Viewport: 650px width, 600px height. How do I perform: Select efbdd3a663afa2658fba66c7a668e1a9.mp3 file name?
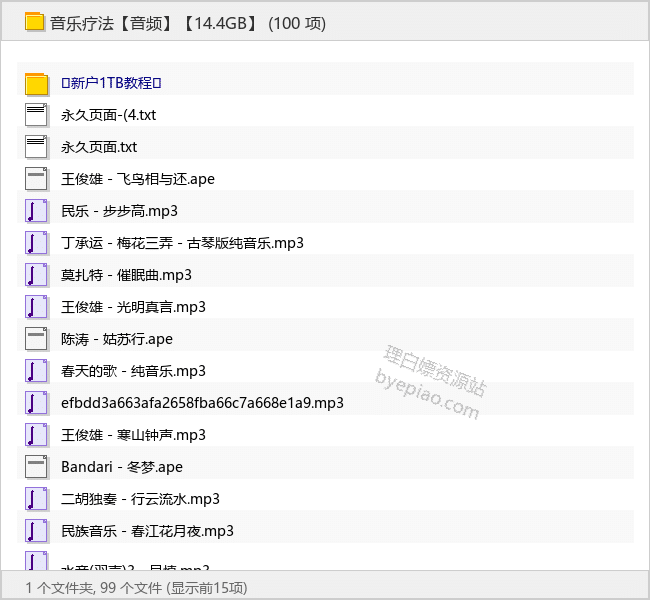pos(202,403)
